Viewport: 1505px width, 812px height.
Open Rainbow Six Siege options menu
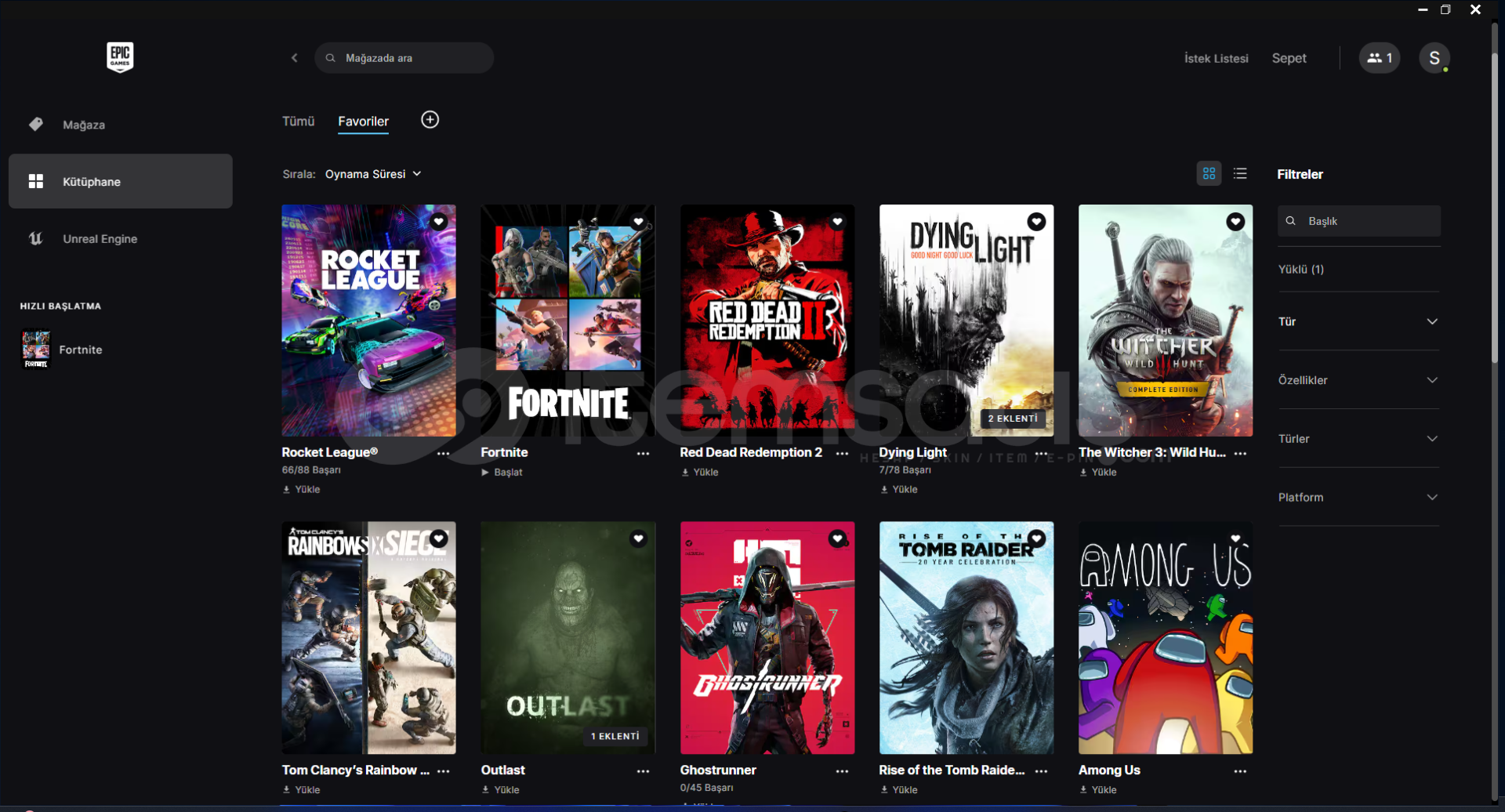tap(444, 770)
